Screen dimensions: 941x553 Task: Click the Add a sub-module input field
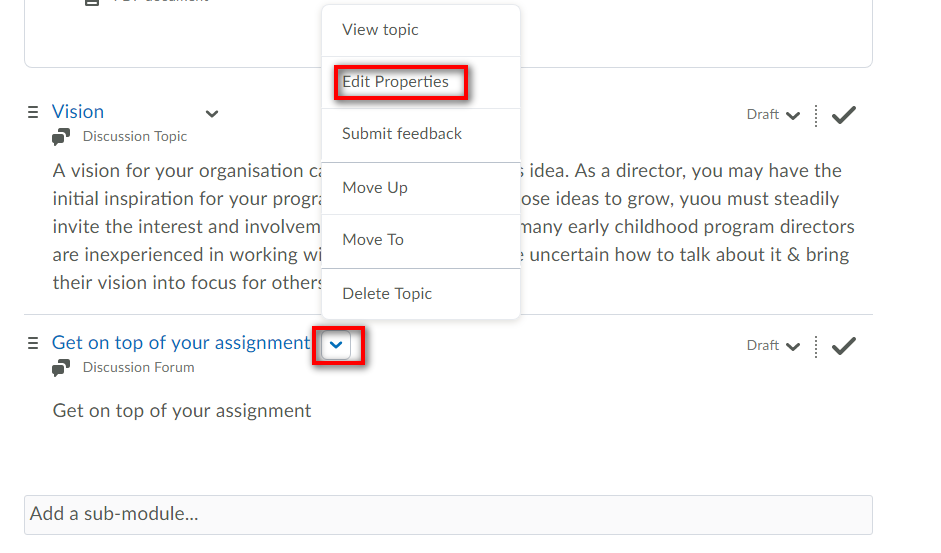(448, 515)
